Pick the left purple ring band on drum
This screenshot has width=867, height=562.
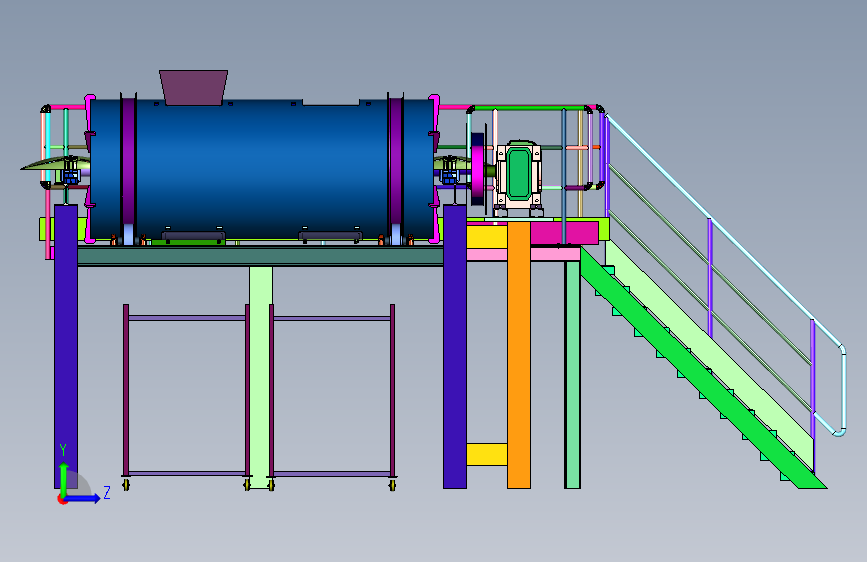[128, 161]
